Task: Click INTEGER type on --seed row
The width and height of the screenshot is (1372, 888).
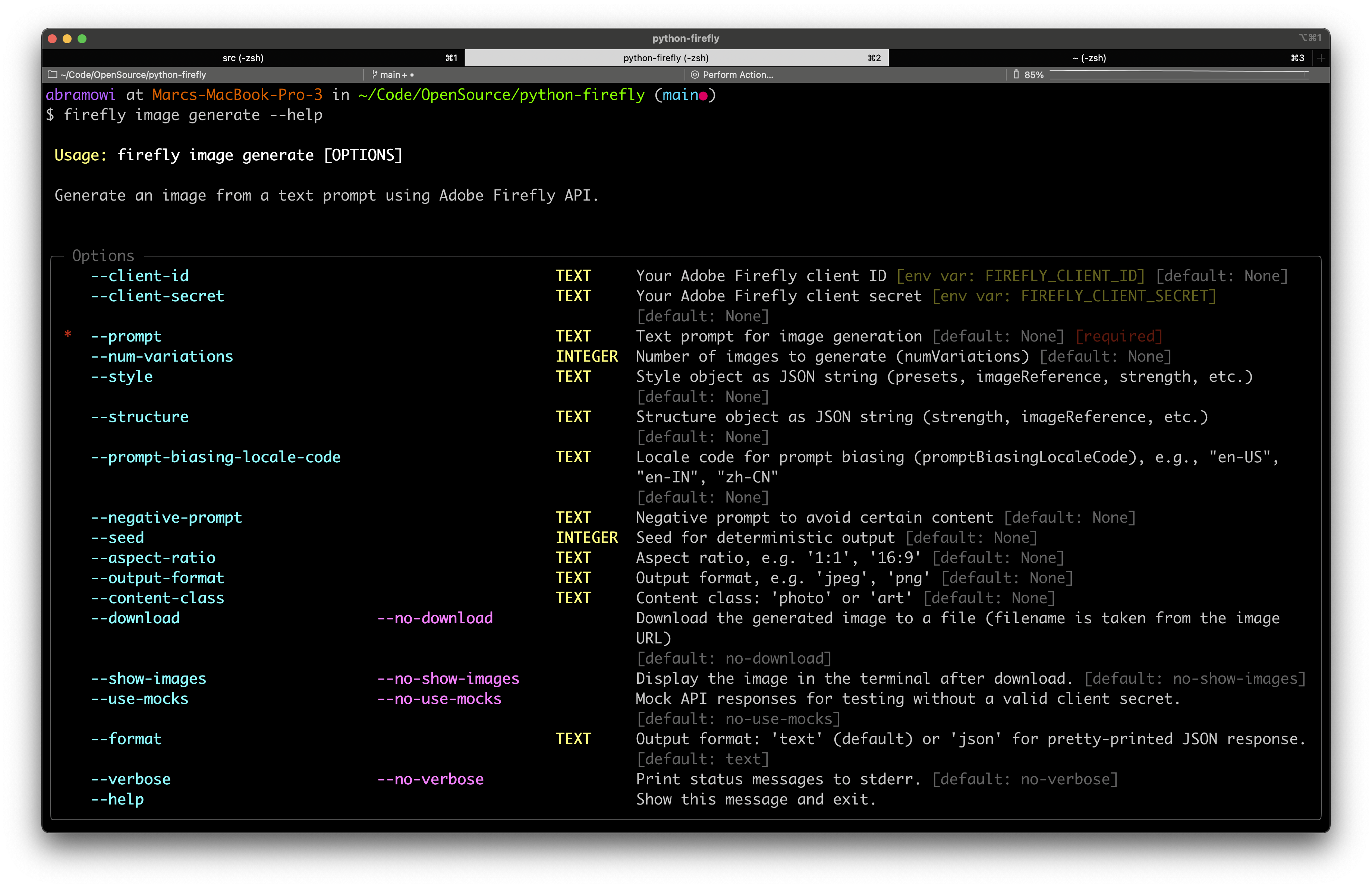Action: (x=587, y=538)
